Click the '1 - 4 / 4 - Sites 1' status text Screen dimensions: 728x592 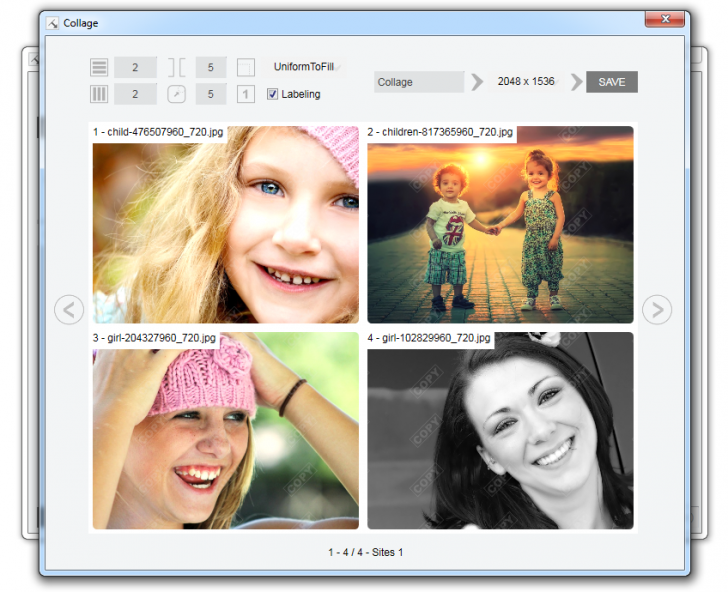coord(365,553)
